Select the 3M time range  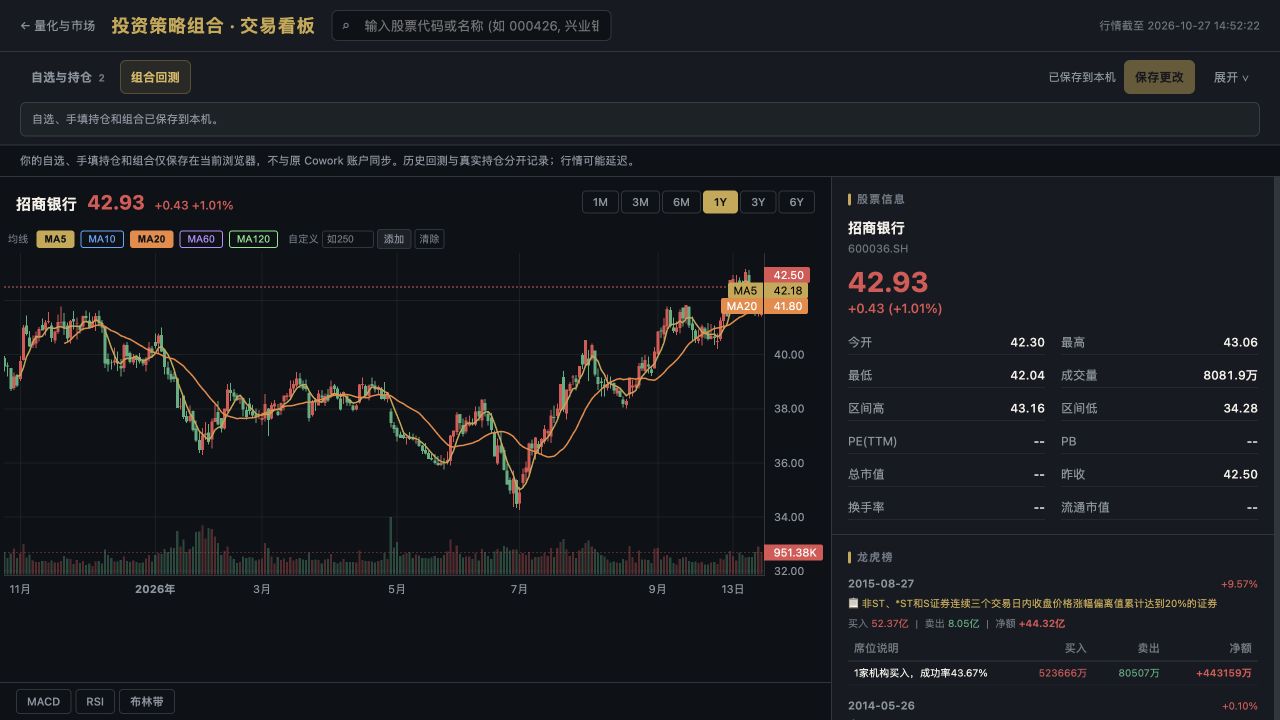coord(640,202)
